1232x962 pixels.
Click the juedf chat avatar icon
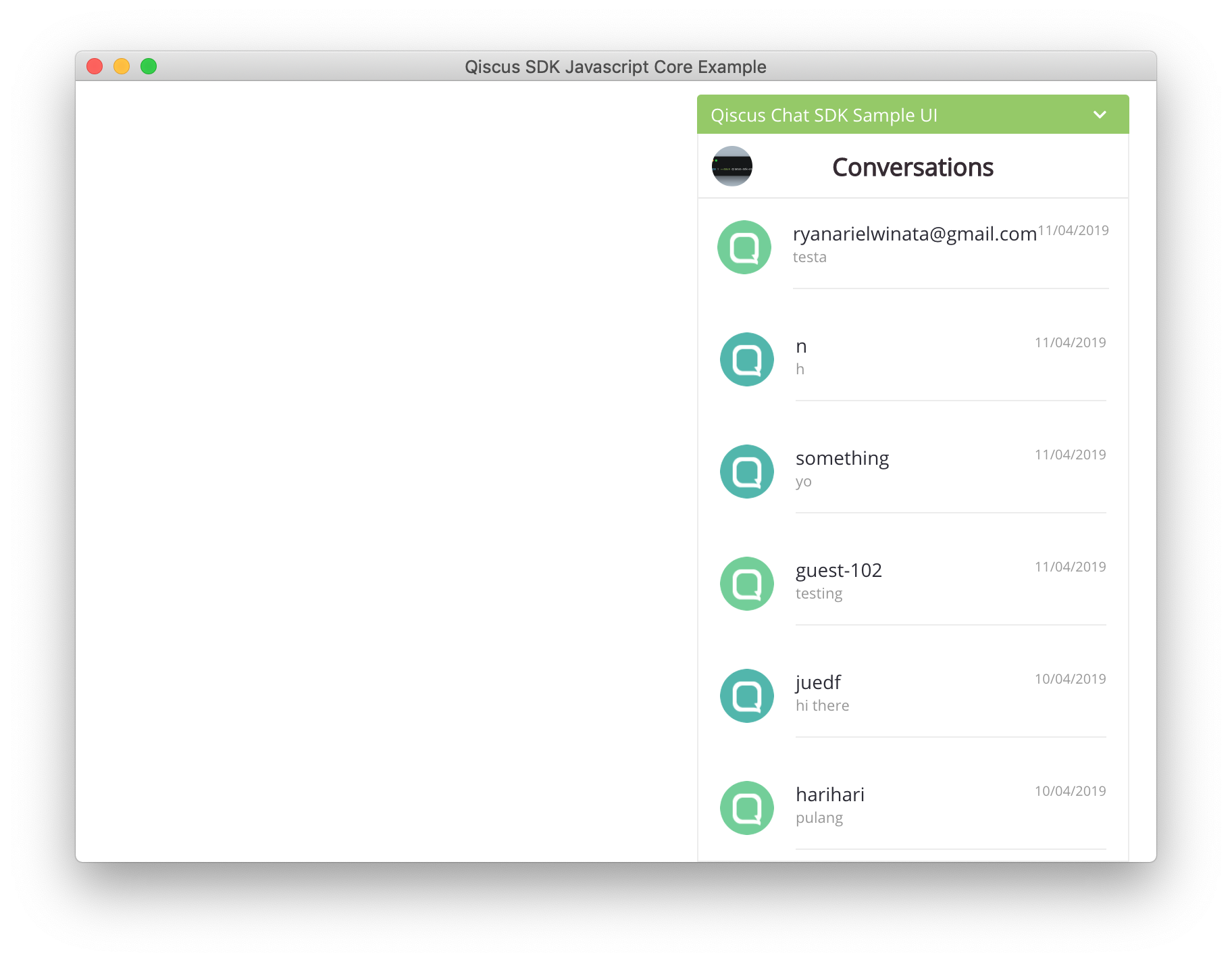[747, 696]
